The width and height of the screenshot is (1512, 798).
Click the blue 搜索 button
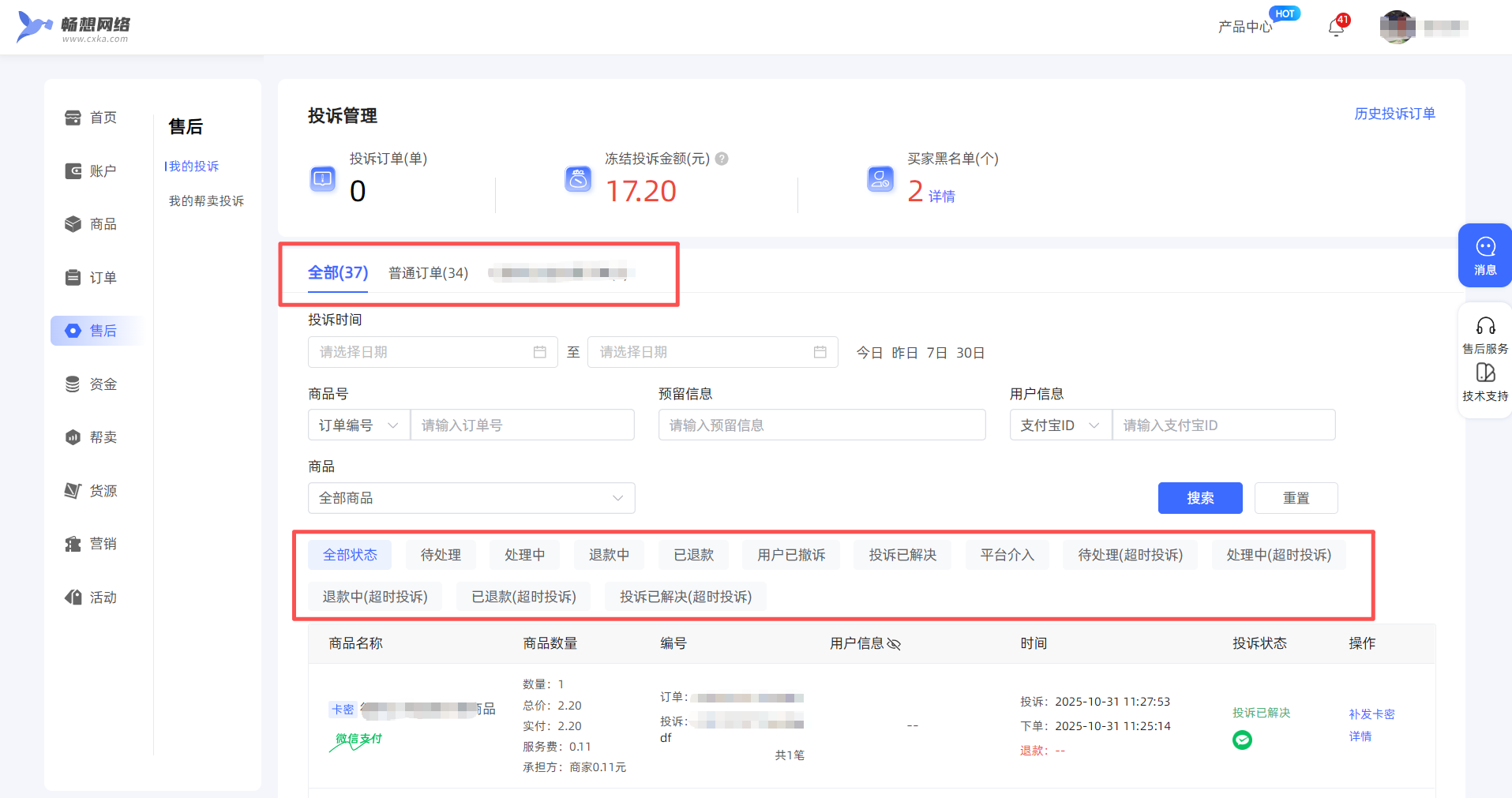[1199, 498]
